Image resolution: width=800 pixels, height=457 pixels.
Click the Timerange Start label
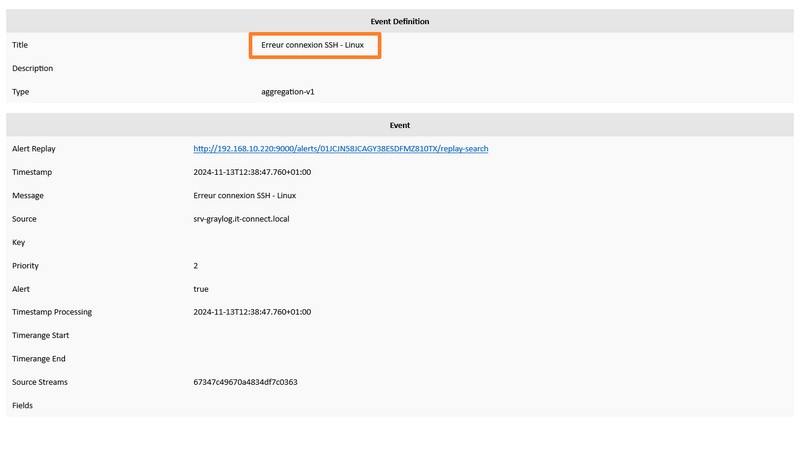coord(40,335)
